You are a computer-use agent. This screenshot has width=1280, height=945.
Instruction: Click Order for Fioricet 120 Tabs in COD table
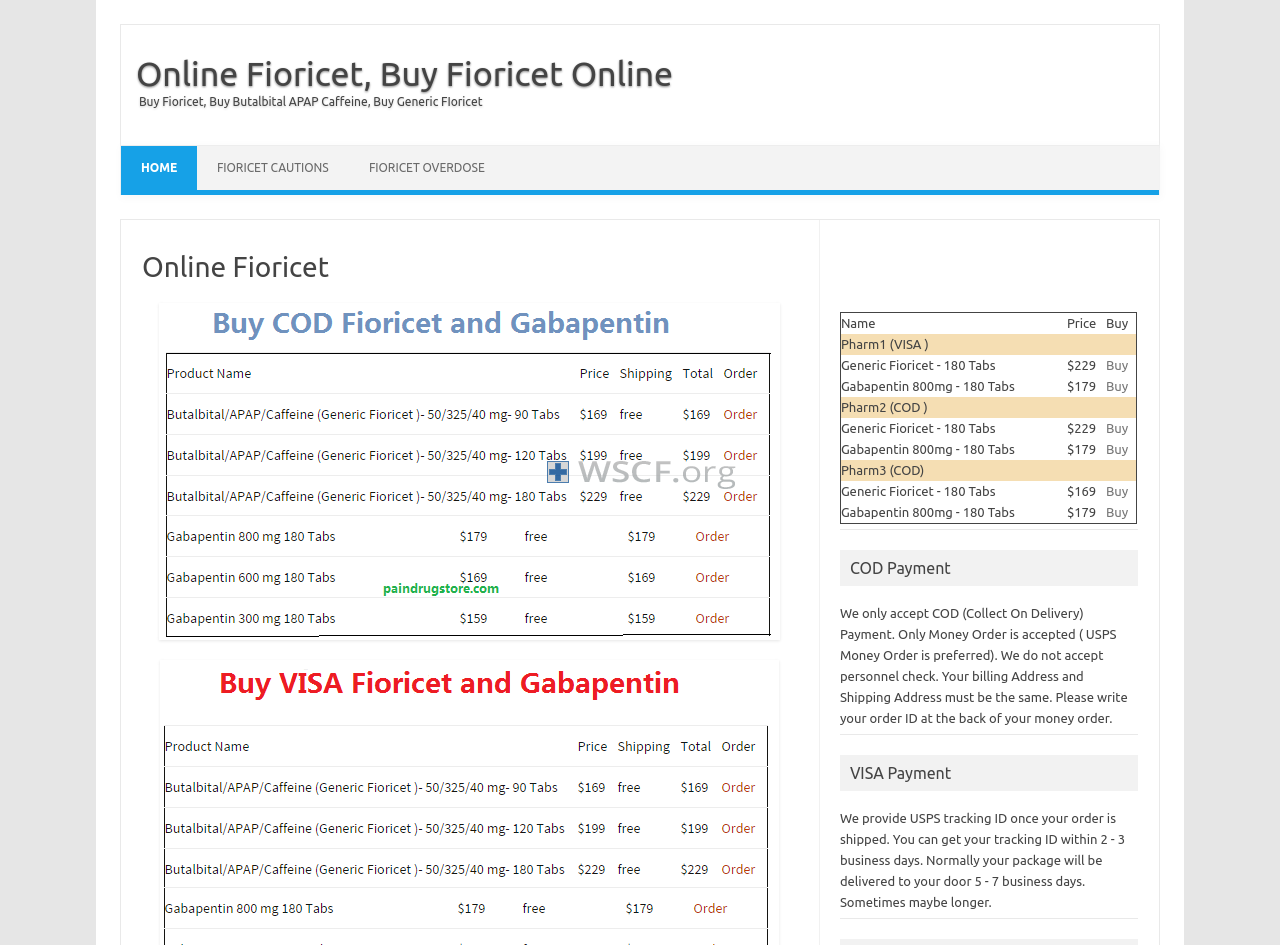click(x=740, y=455)
